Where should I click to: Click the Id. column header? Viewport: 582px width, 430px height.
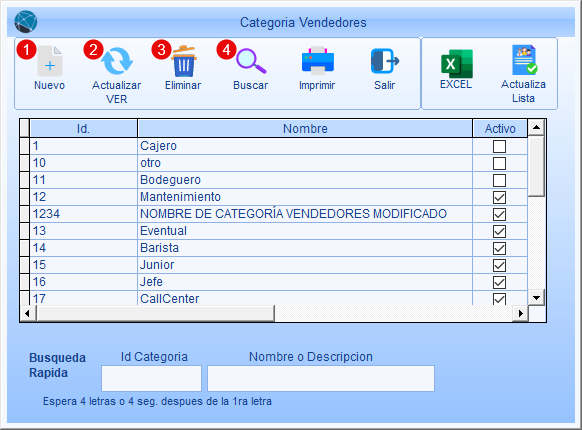coord(83,128)
